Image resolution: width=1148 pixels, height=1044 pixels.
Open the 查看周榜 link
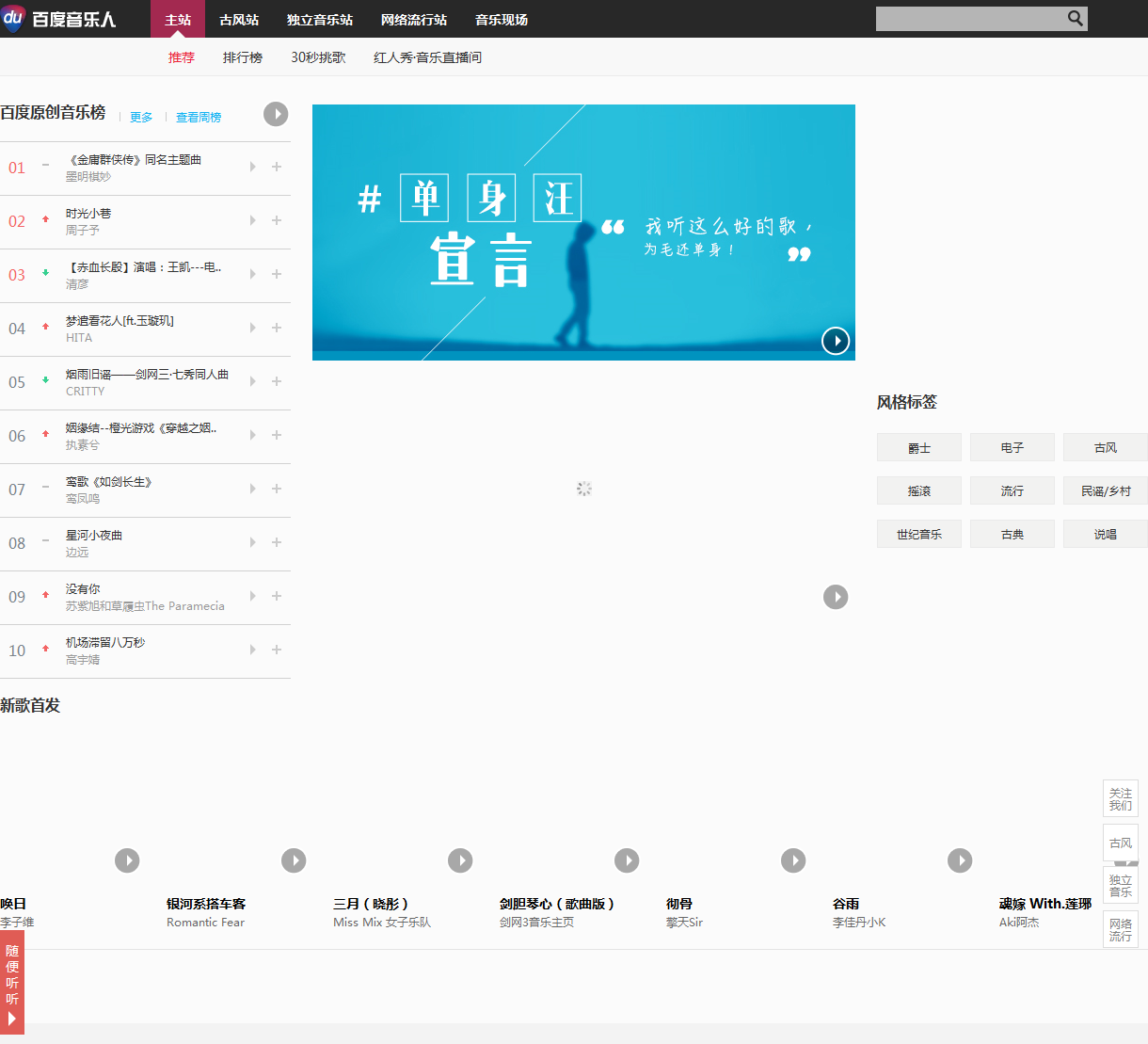(199, 118)
